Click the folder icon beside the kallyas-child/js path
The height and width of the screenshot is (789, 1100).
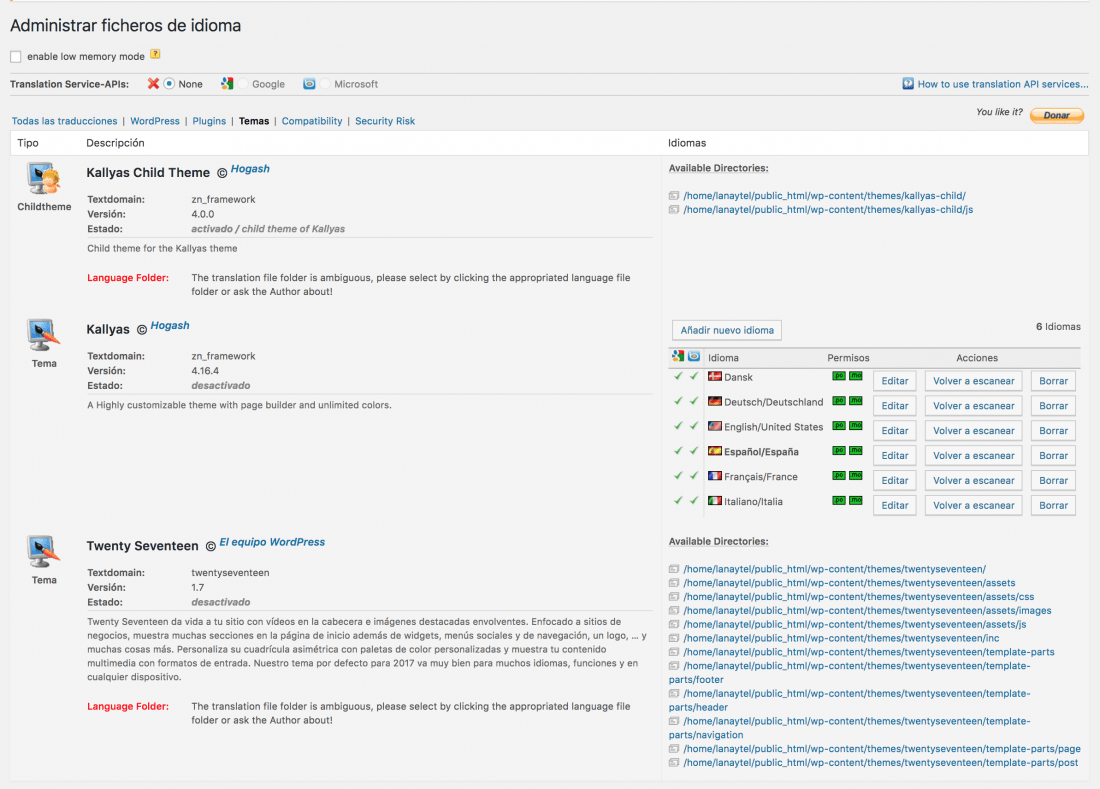pos(673,210)
